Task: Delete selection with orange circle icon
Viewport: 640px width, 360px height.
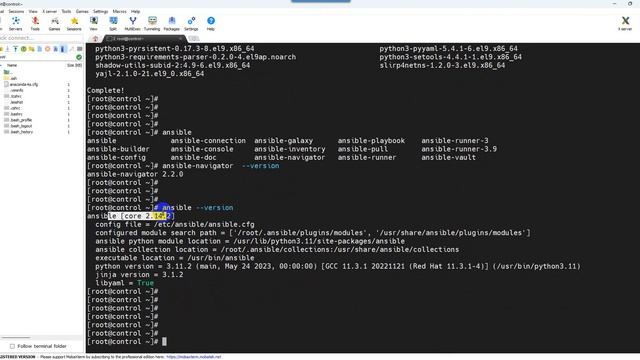Action: coord(47,49)
